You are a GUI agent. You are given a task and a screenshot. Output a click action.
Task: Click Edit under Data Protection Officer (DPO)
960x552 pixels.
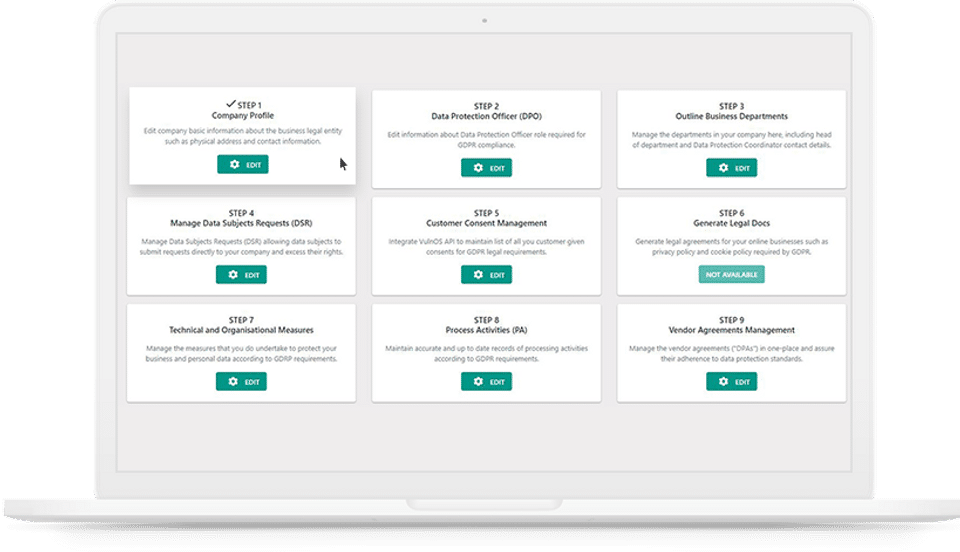[486, 168]
